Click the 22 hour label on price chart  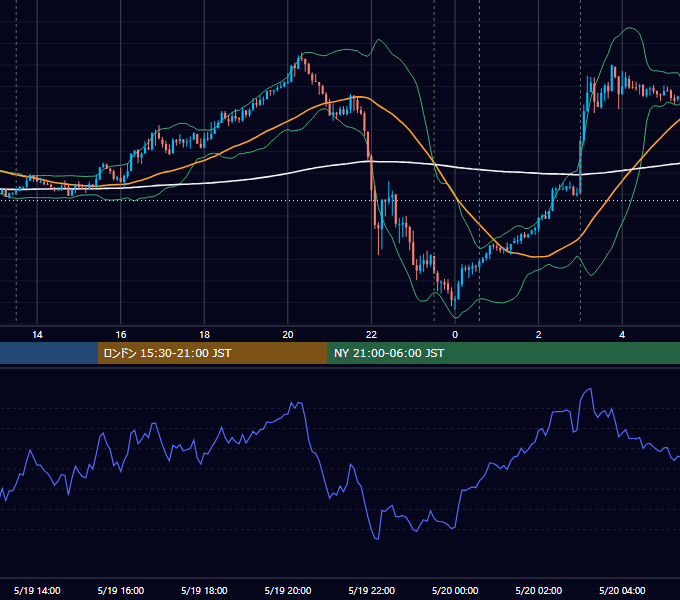[372, 335]
